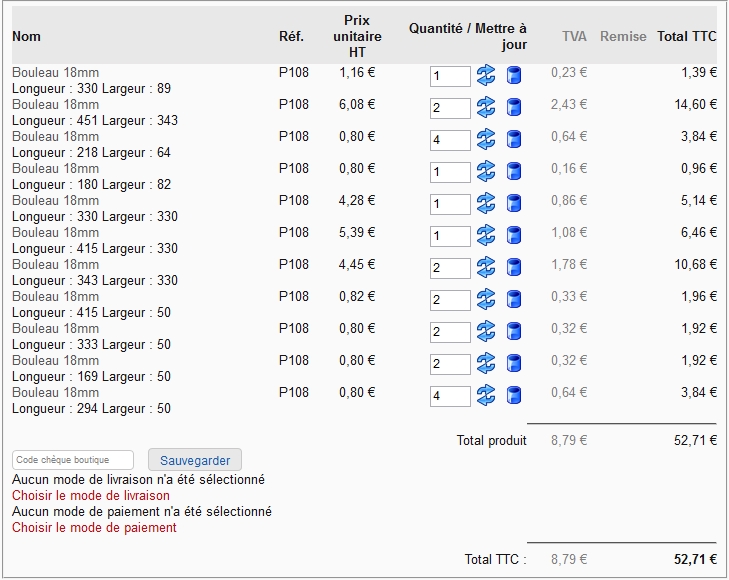The image size is (729, 580).
Task: Remove the 294 x 50 Bouleau item
Action: (514, 395)
